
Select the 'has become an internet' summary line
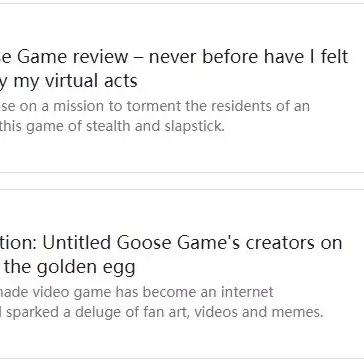(137, 292)
